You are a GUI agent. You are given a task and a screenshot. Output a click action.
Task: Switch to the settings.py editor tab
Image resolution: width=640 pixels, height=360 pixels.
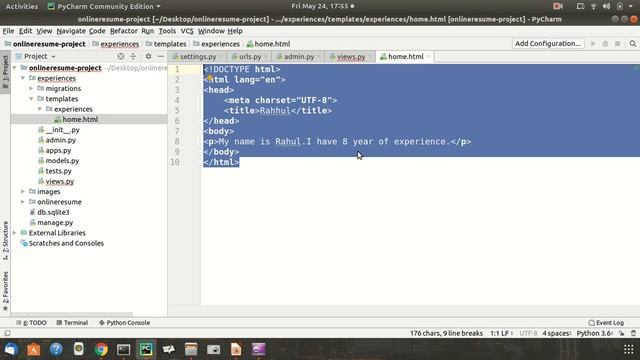198,57
